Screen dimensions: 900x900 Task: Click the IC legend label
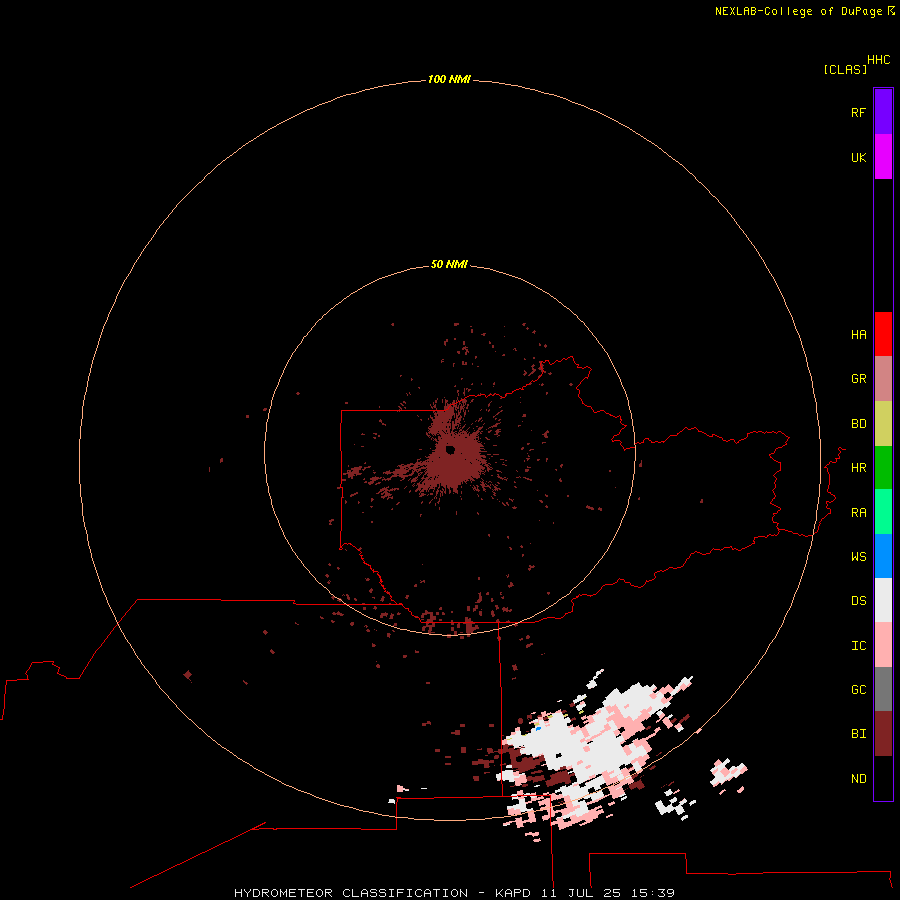(858, 646)
